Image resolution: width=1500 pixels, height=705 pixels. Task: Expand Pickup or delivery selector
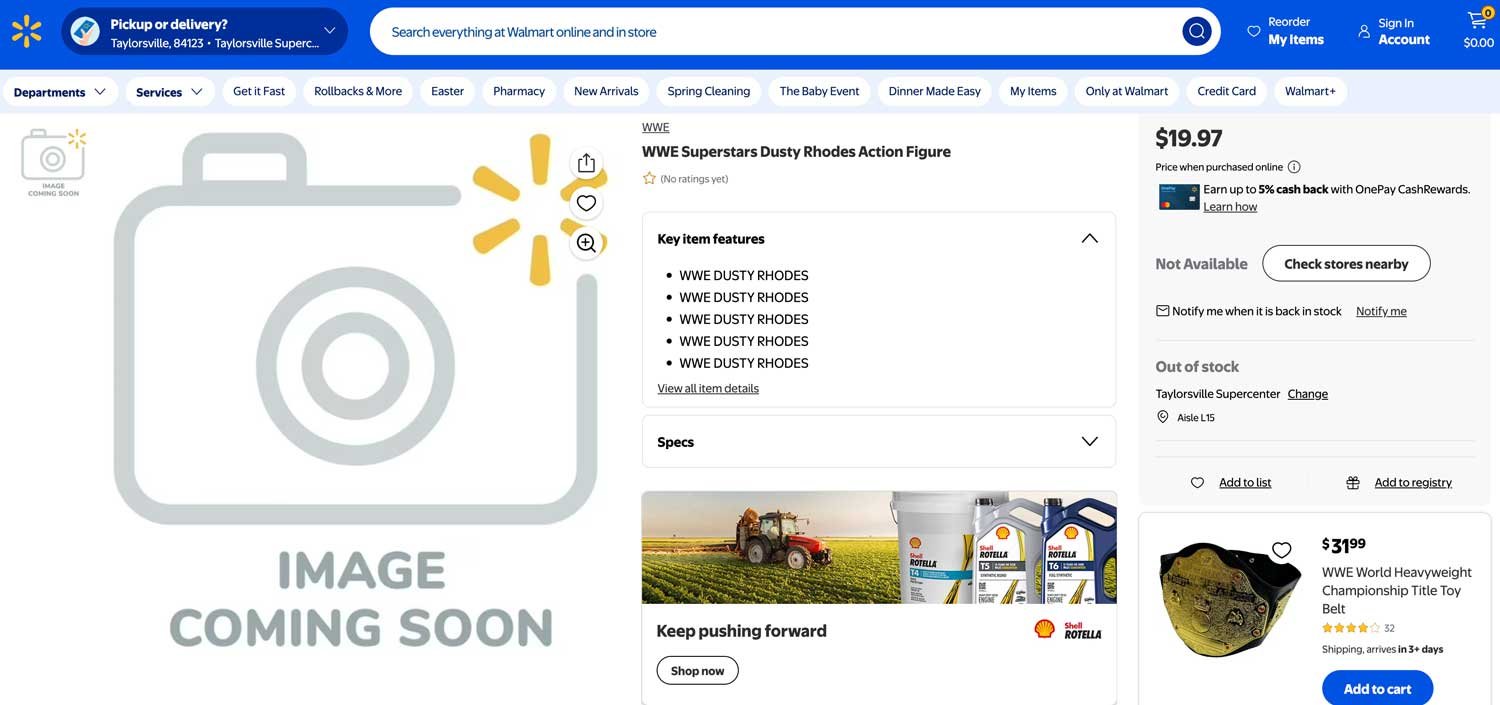[x=329, y=31]
